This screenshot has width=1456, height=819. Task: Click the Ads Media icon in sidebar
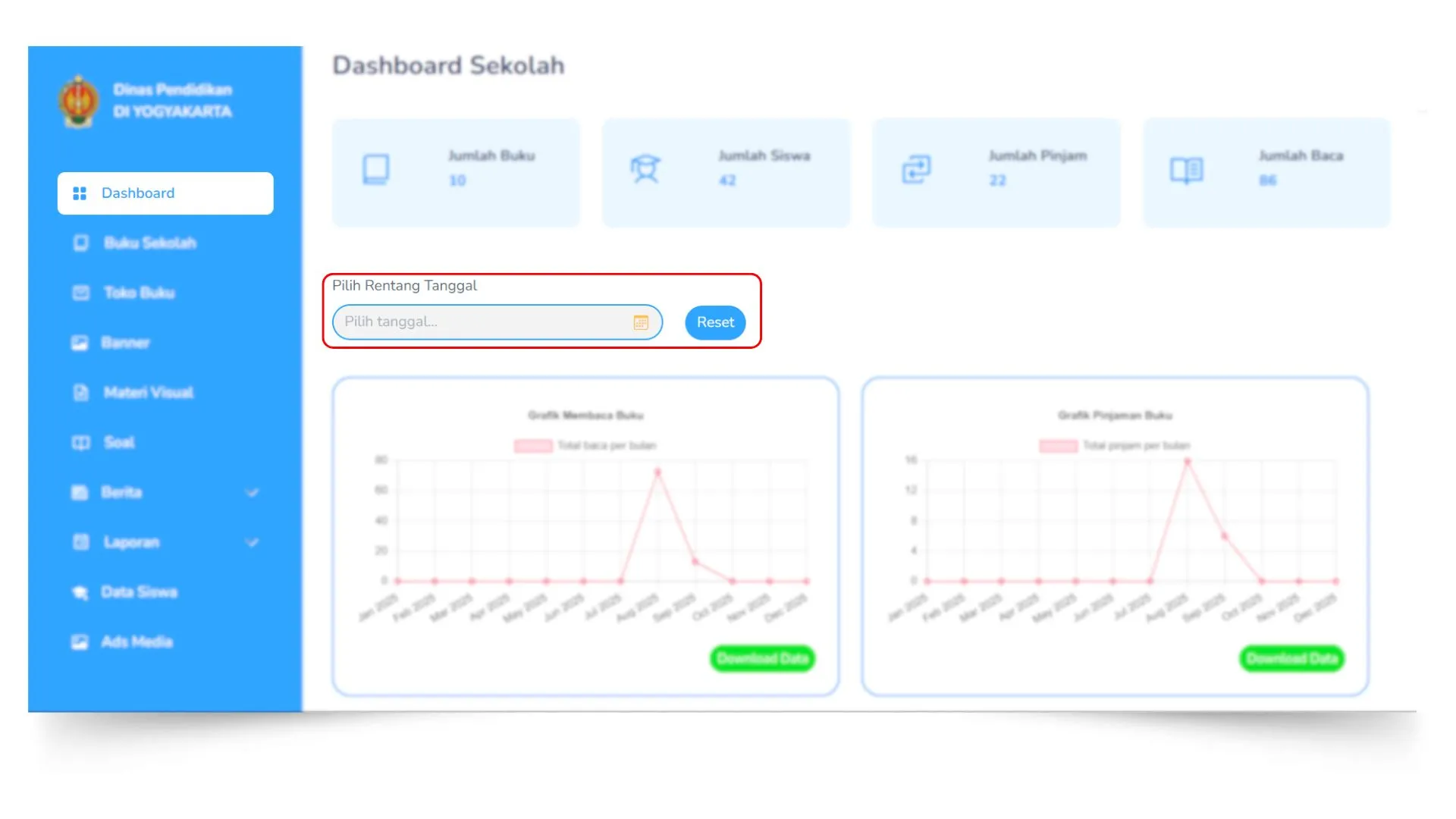[x=80, y=642]
